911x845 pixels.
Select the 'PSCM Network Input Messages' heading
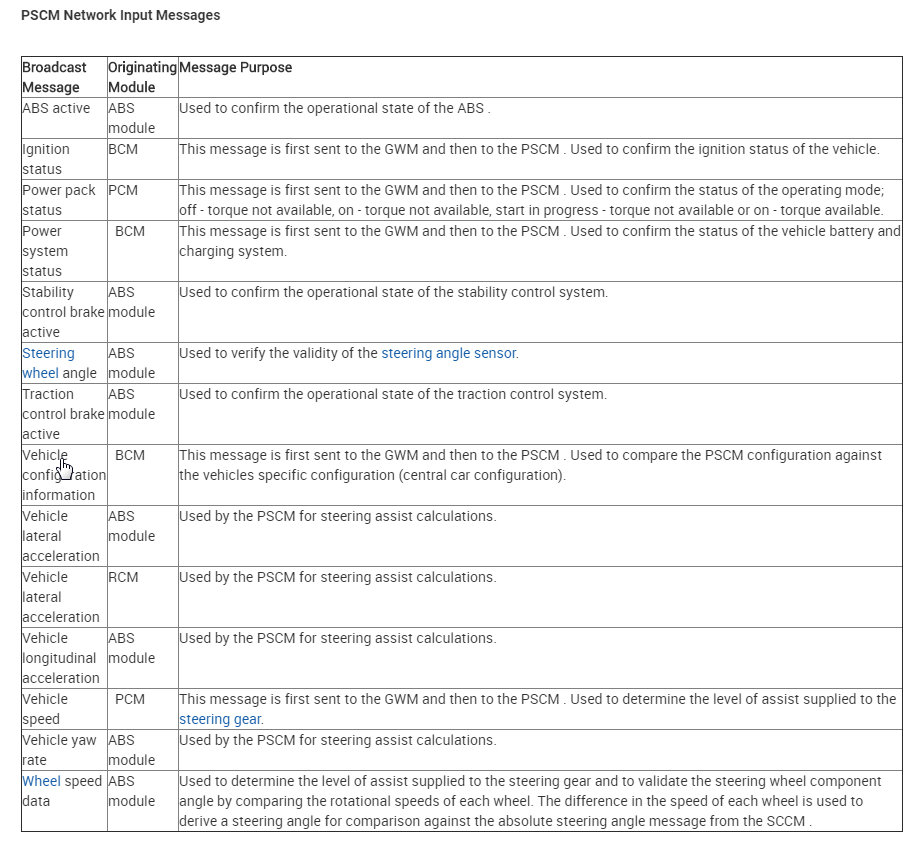click(x=120, y=15)
